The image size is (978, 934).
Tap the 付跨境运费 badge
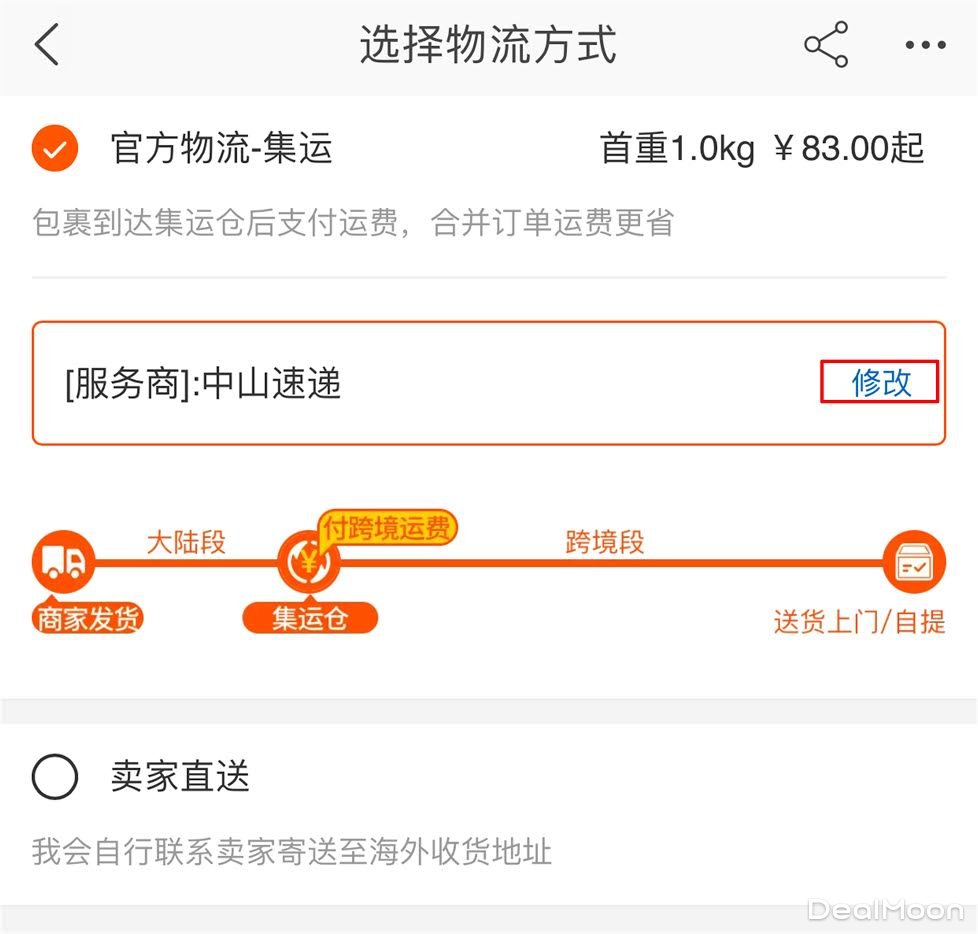[x=387, y=529]
